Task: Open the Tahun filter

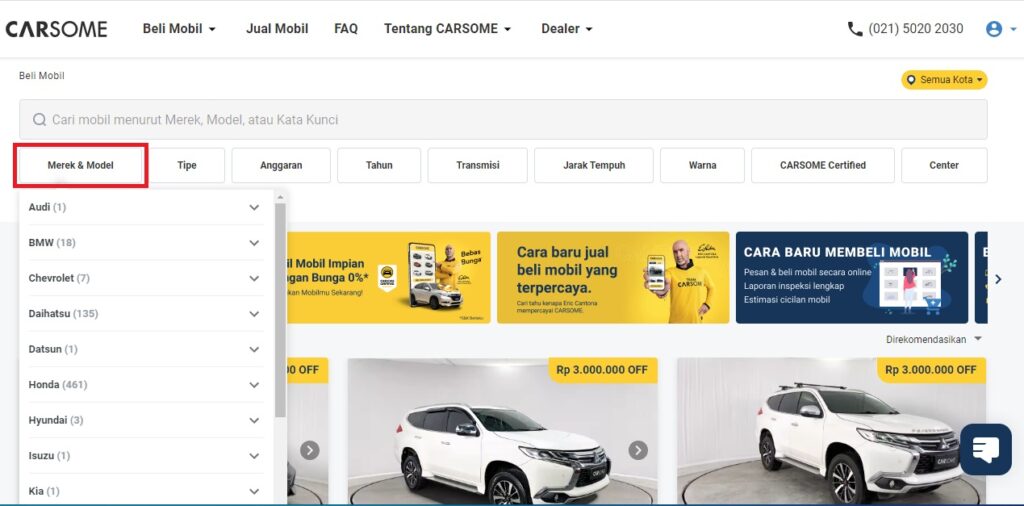Action: (x=379, y=165)
